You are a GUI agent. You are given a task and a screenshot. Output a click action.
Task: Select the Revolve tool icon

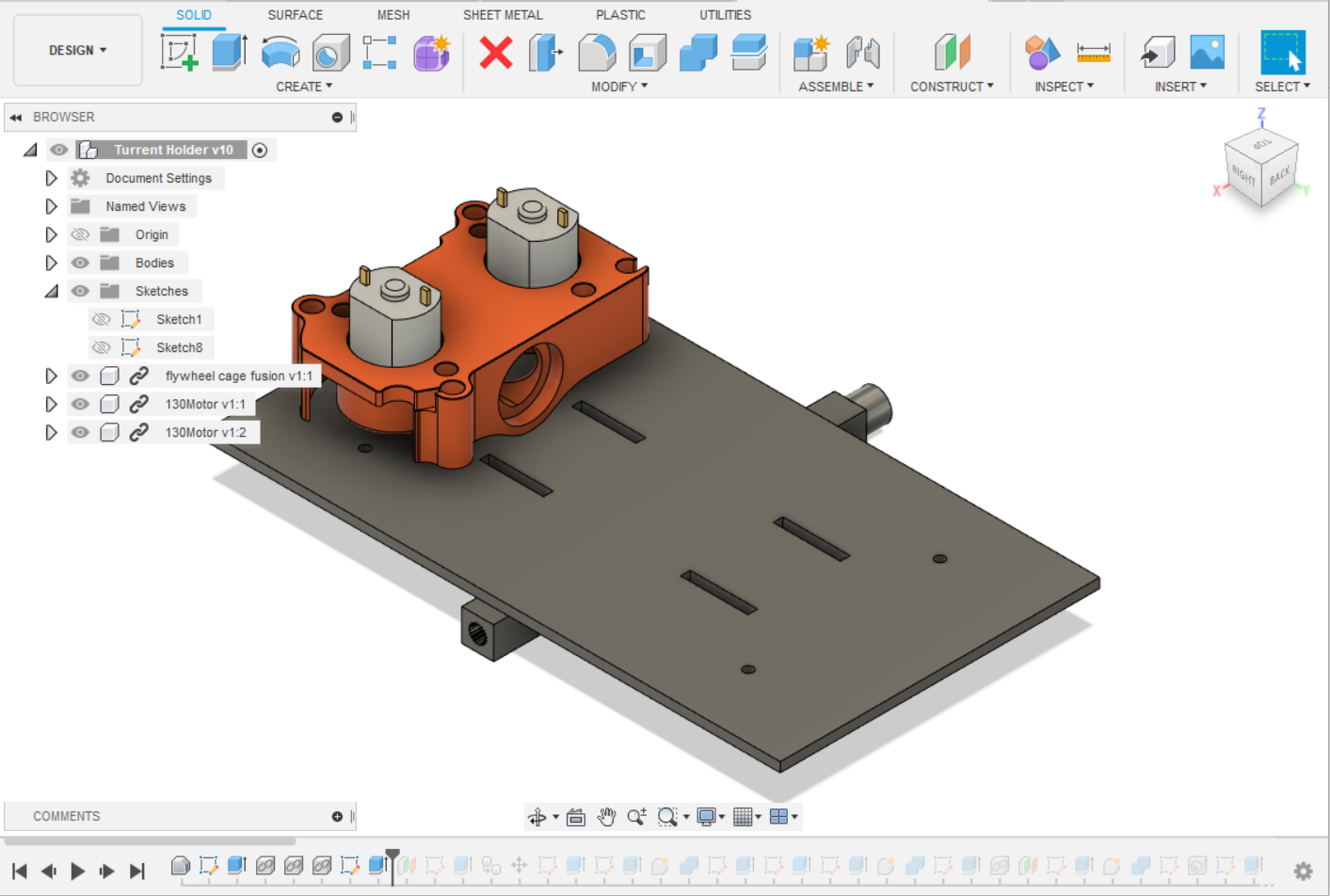click(280, 53)
